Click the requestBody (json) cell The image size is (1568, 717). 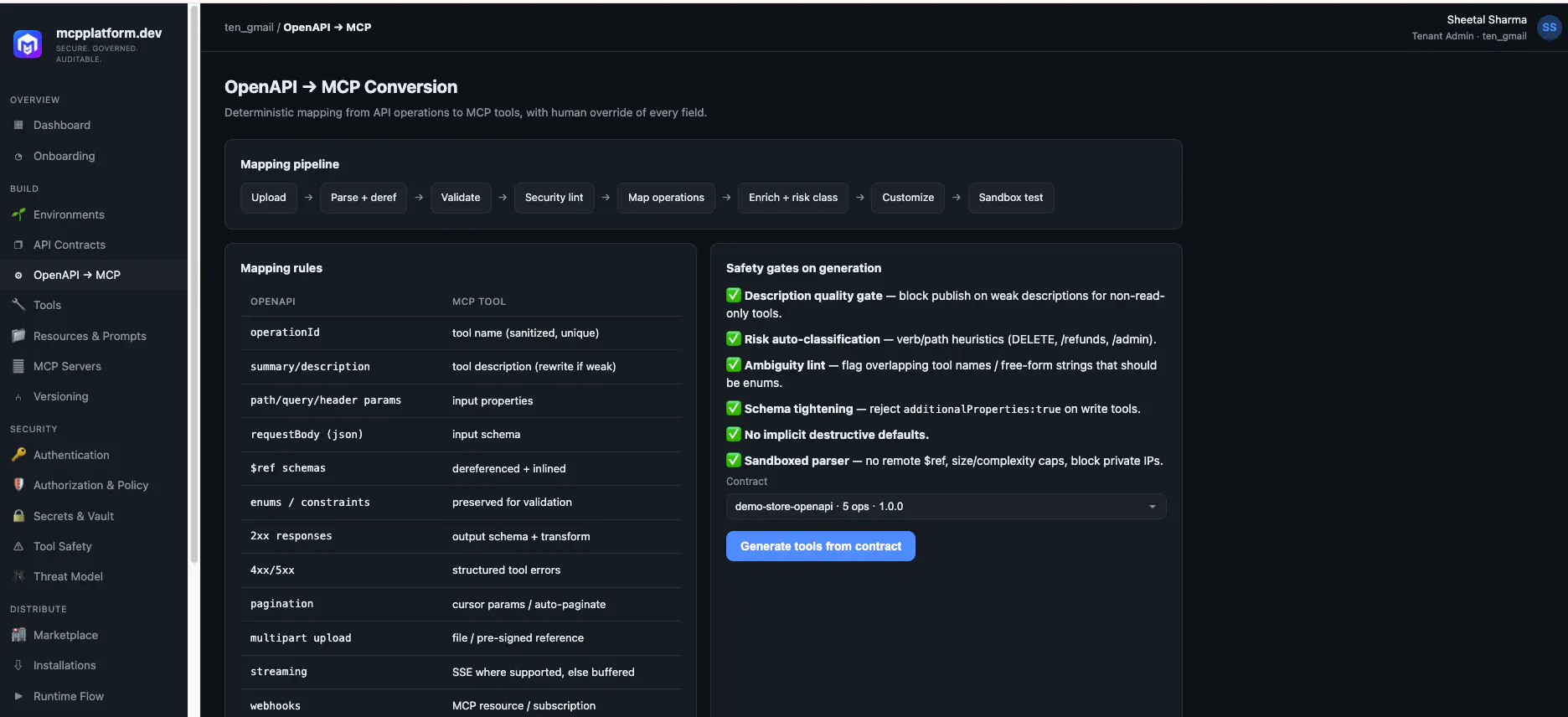click(307, 435)
